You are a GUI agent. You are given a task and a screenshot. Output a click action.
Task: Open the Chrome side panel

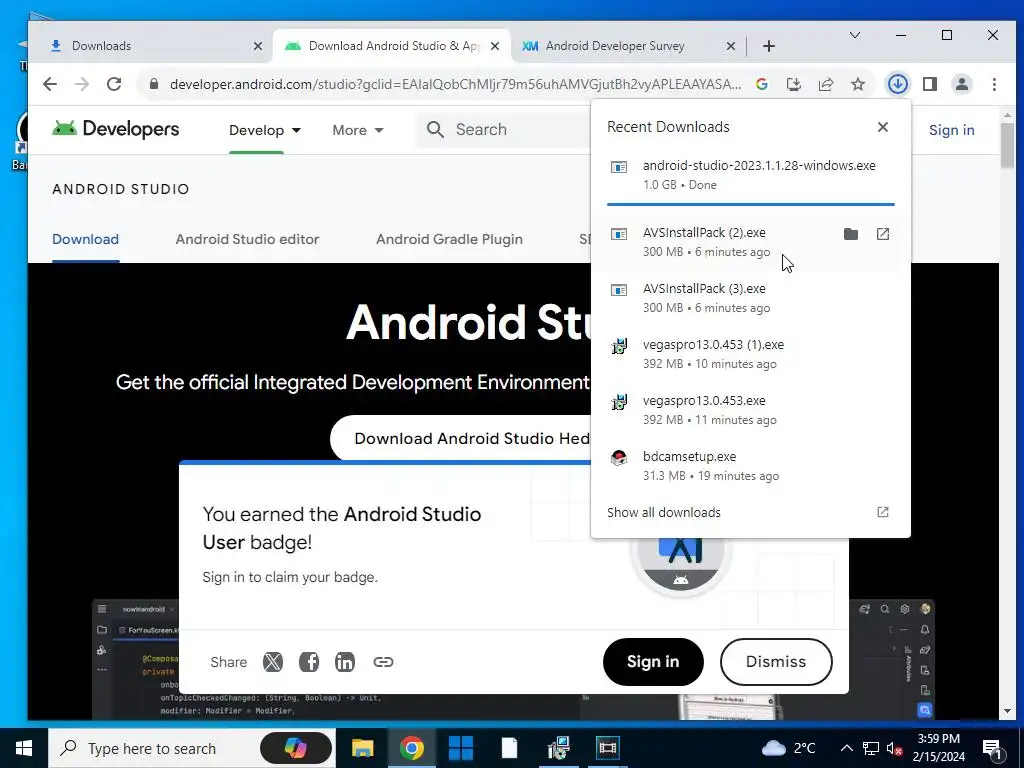(x=930, y=84)
